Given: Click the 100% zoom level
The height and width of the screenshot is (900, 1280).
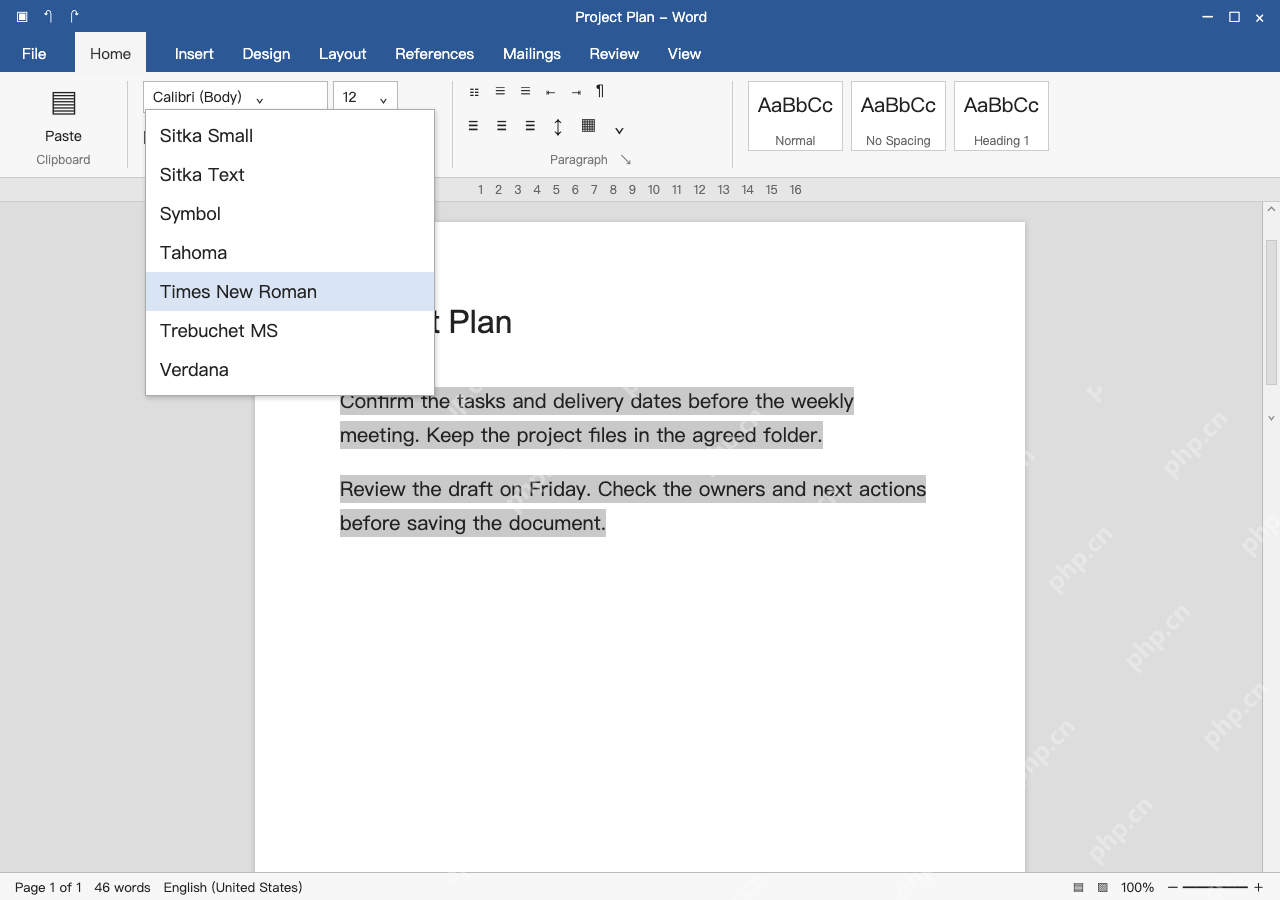Looking at the screenshot, I should [x=1137, y=888].
